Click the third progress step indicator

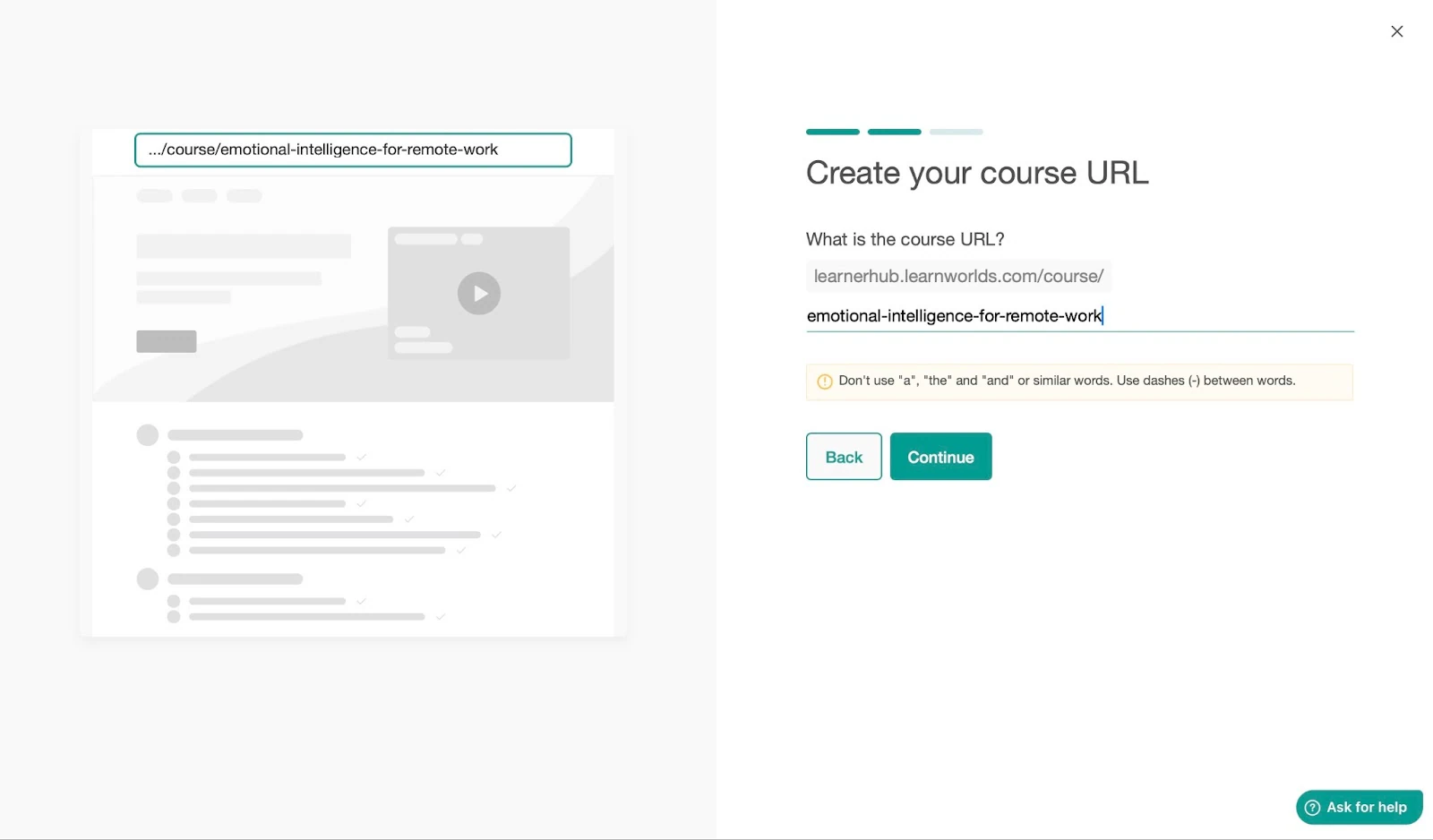(x=956, y=132)
